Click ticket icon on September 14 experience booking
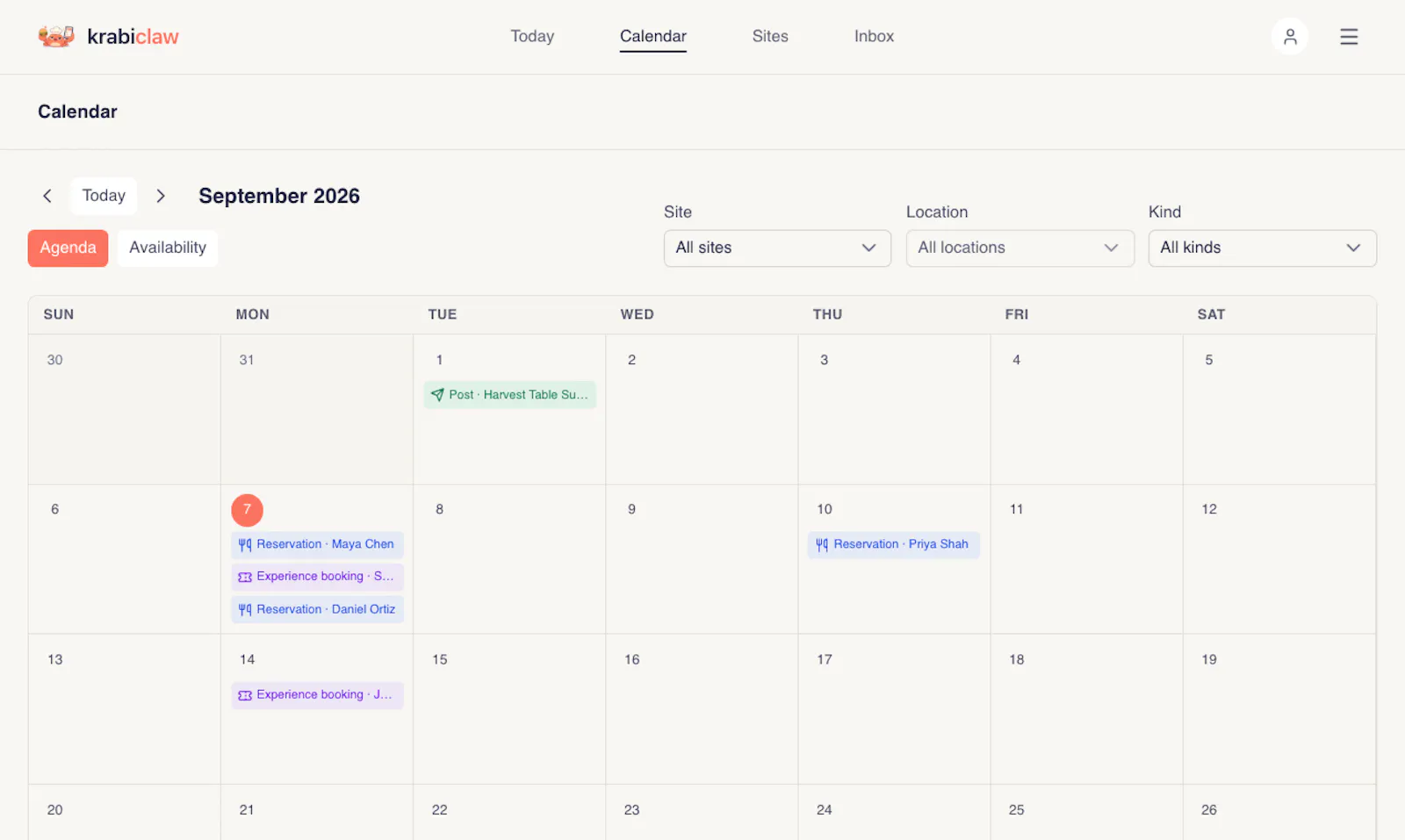This screenshot has width=1405, height=840. (x=245, y=695)
